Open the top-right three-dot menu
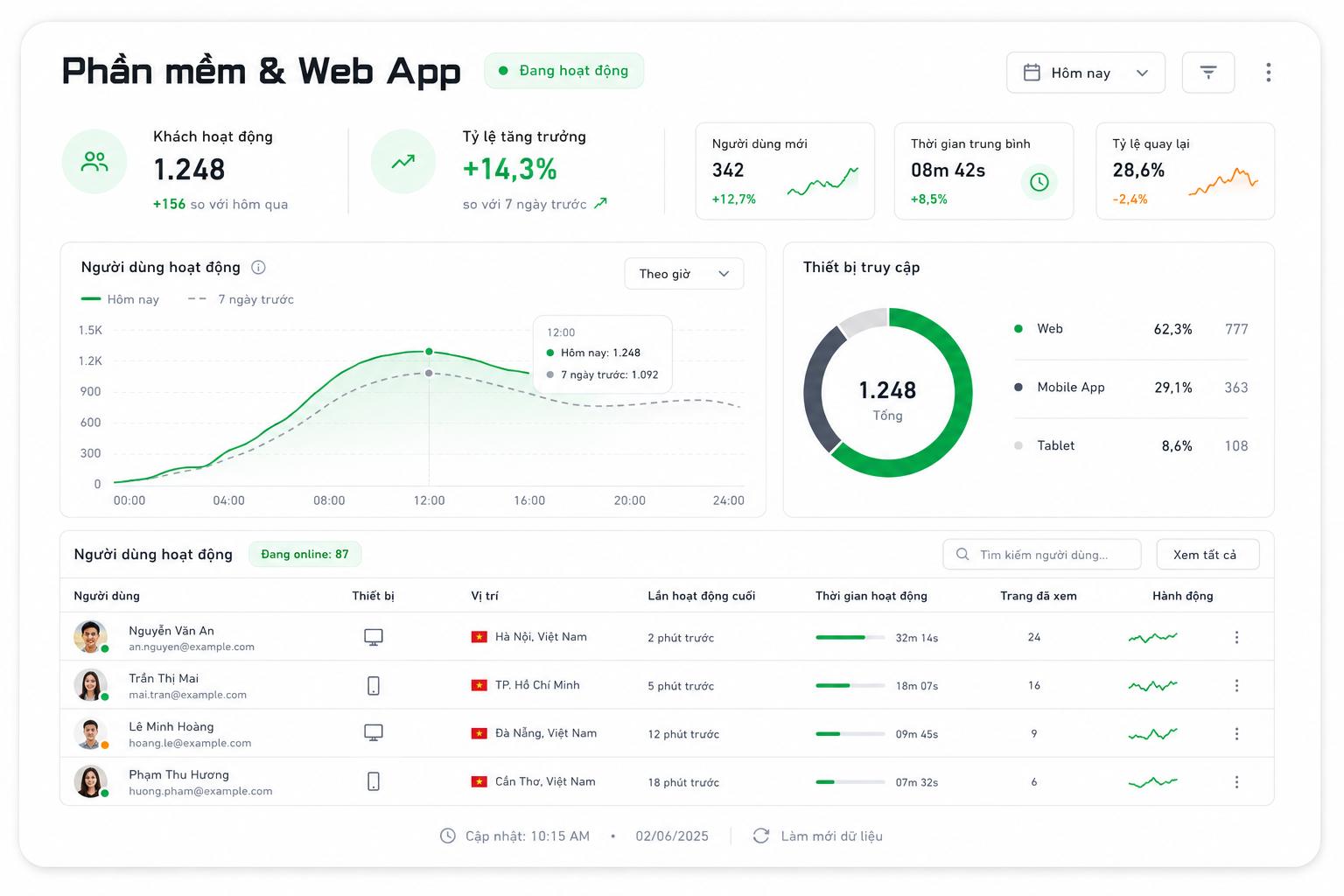Image resolution: width=1344 pixels, height=896 pixels. (1268, 73)
